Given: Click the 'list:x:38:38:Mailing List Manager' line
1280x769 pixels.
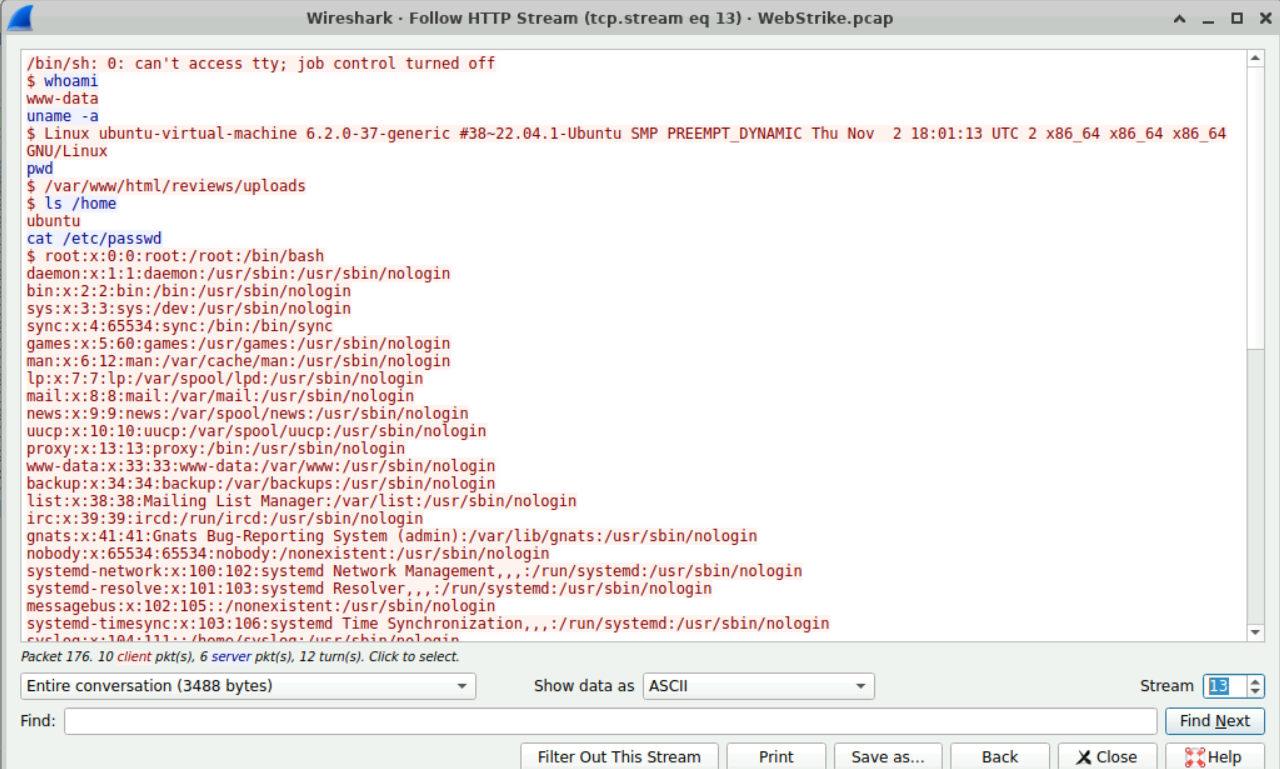Looking at the screenshot, I should tap(302, 501).
